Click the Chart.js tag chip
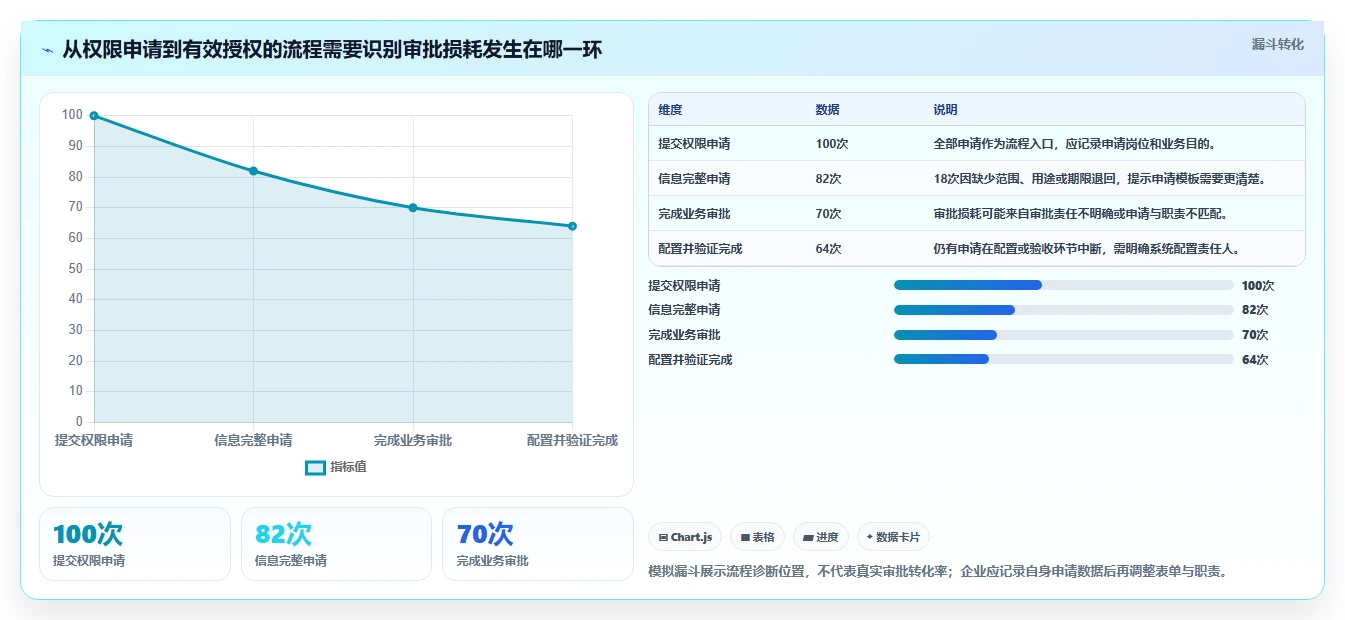 pyautogui.click(x=685, y=537)
